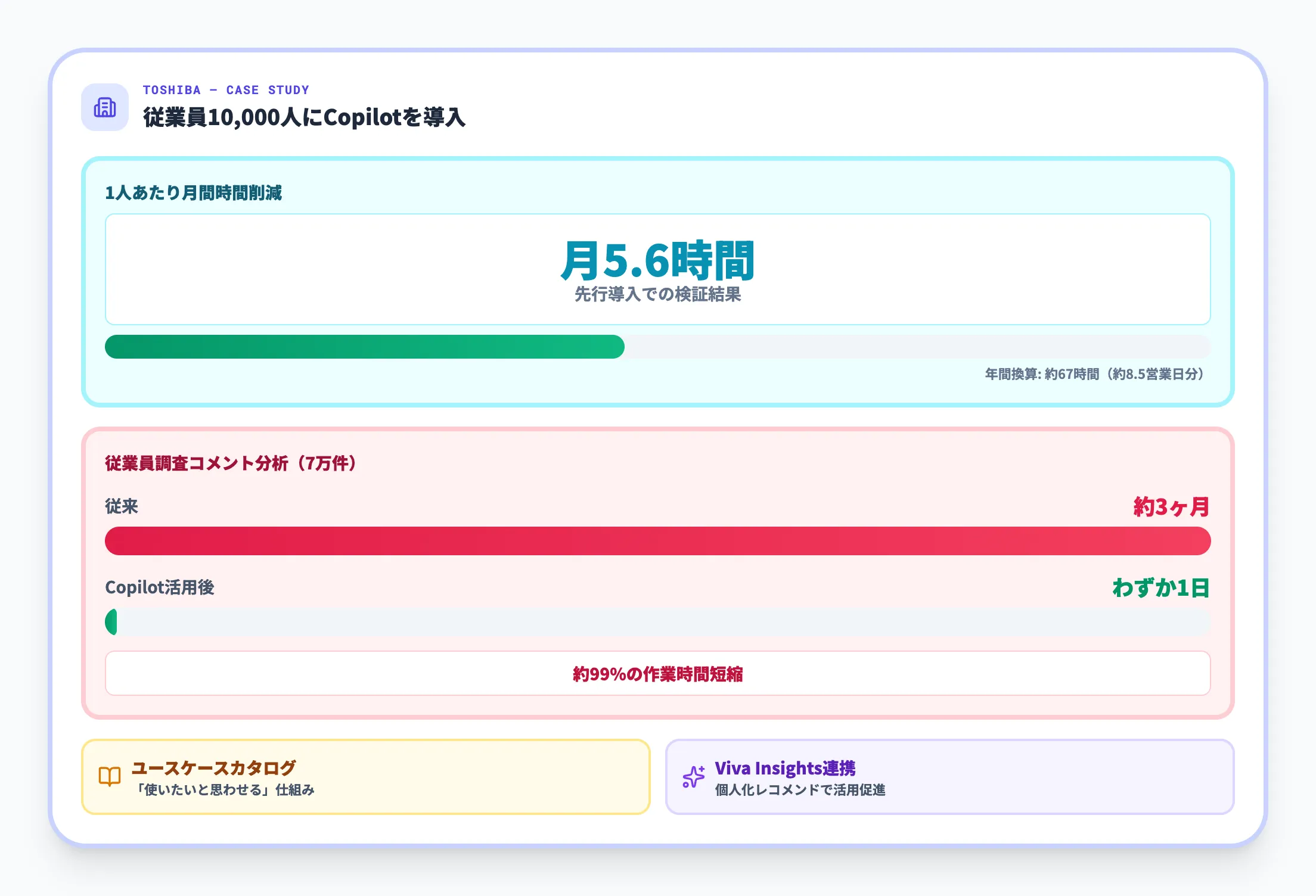Screen dimensions: 1316x896
Task: Click the red 従来 duration bar
Action: (657, 541)
